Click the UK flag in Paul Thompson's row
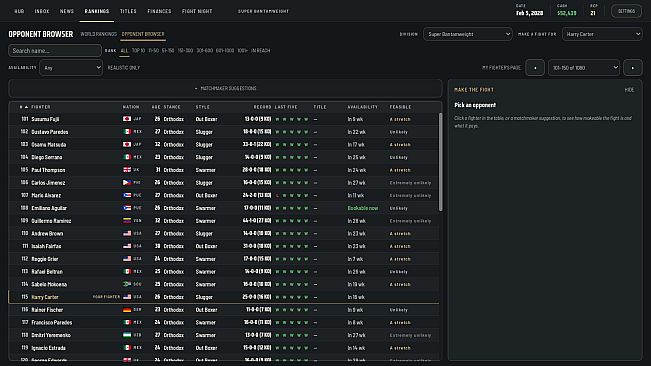651x366 pixels. (x=127, y=170)
